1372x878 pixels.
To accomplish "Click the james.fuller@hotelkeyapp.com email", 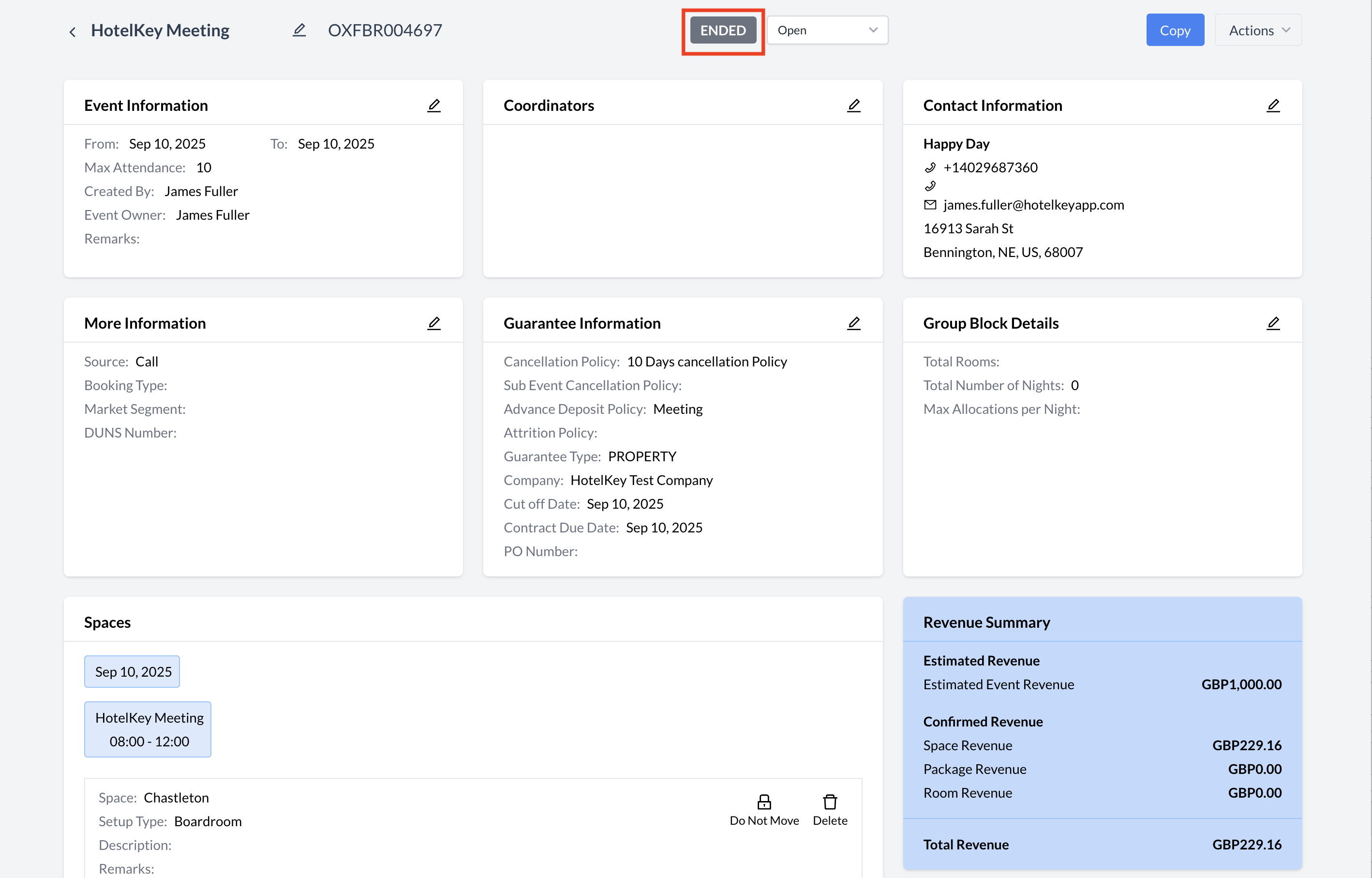I will 1033,205.
